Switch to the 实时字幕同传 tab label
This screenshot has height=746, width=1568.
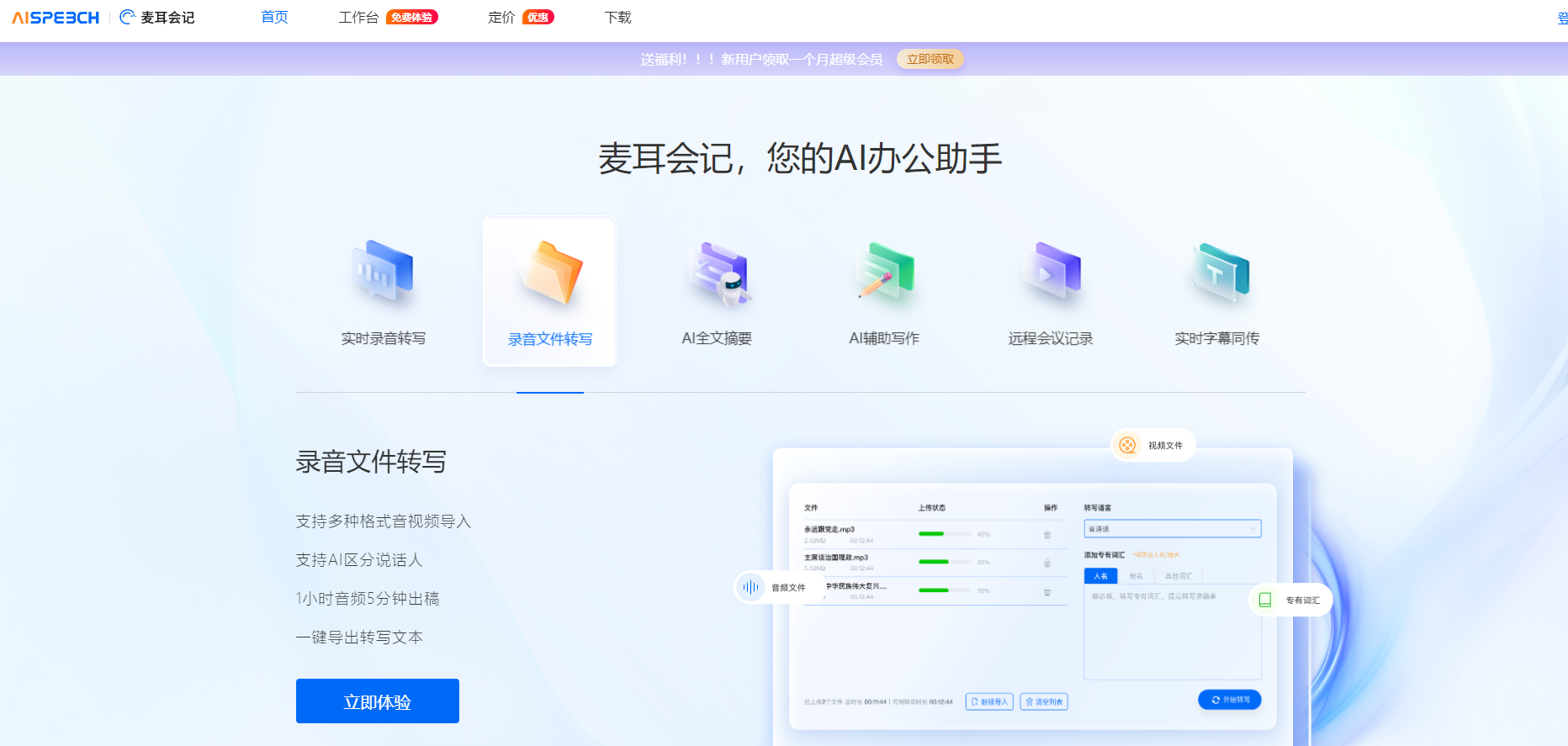(x=1217, y=338)
